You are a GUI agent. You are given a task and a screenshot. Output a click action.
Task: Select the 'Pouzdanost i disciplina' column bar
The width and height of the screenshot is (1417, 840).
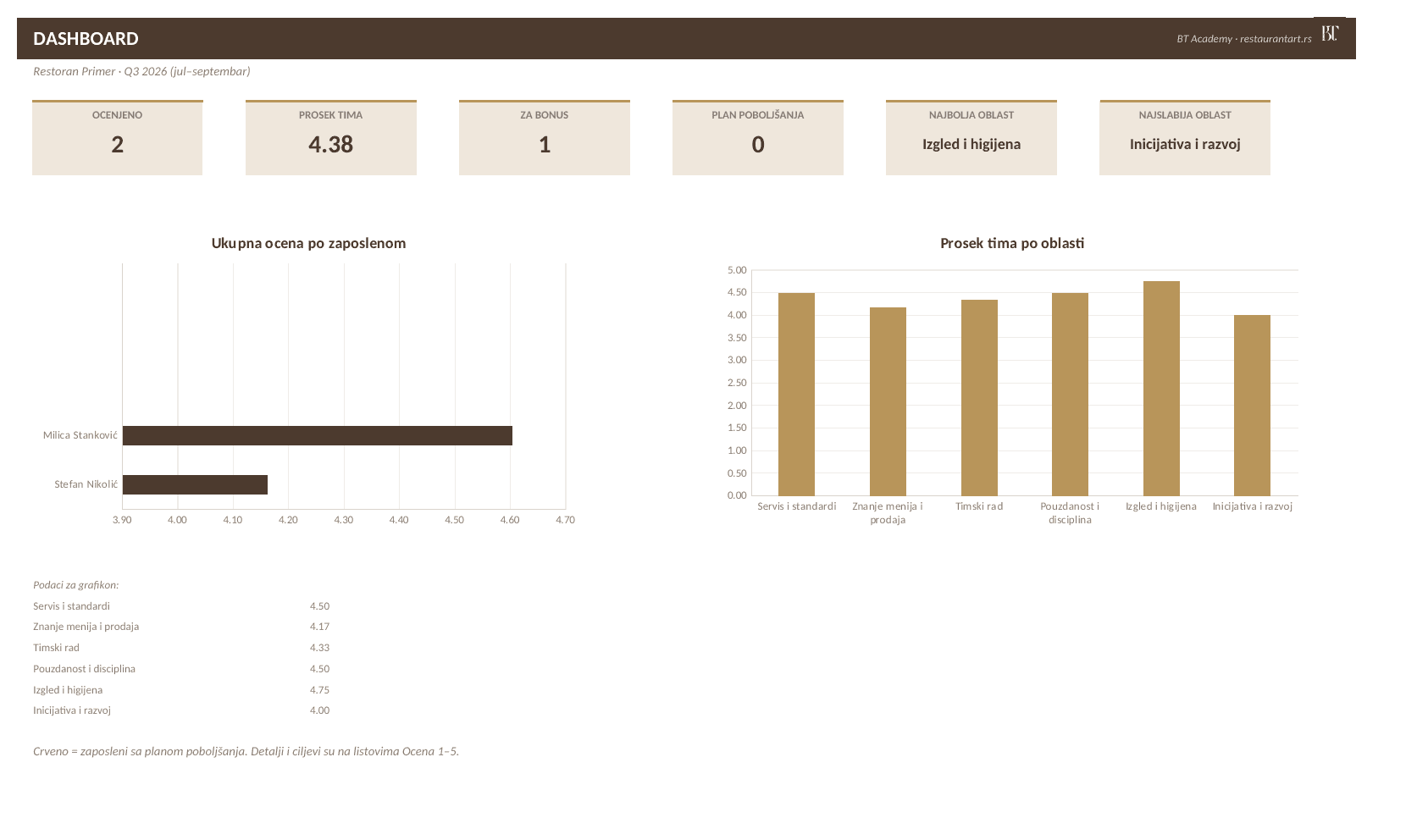point(1070,395)
